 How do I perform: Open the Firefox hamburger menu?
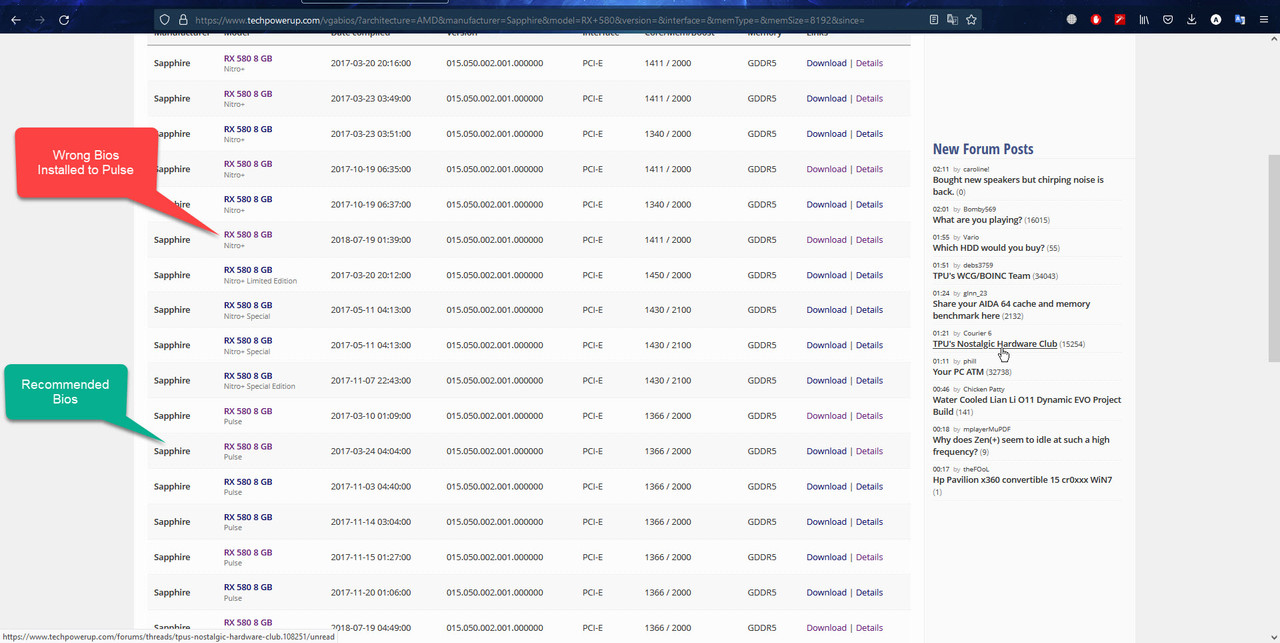(1264, 19)
